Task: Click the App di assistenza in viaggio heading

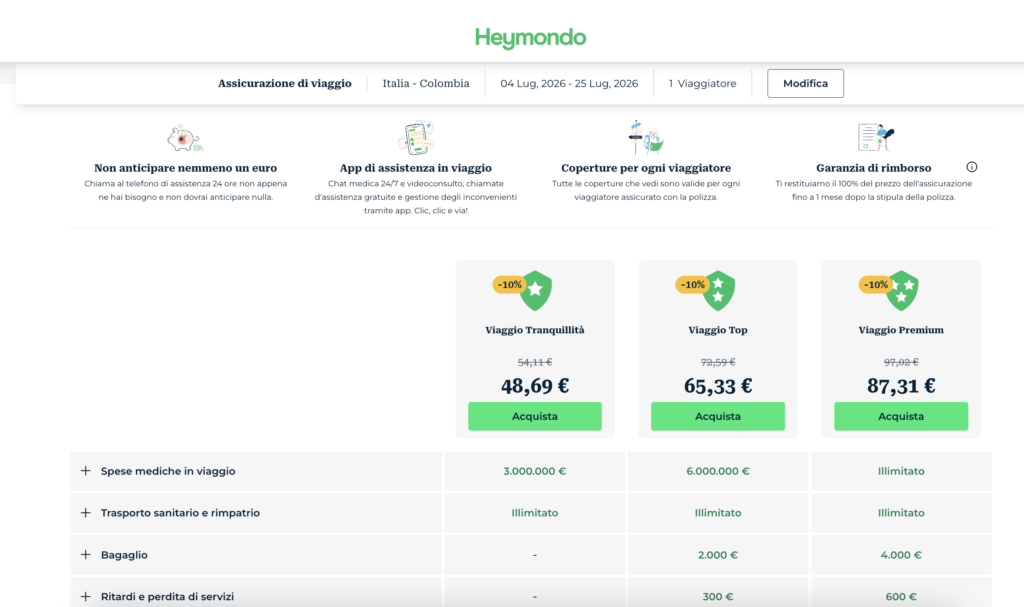Action: pyautogui.click(x=416, y=168)
